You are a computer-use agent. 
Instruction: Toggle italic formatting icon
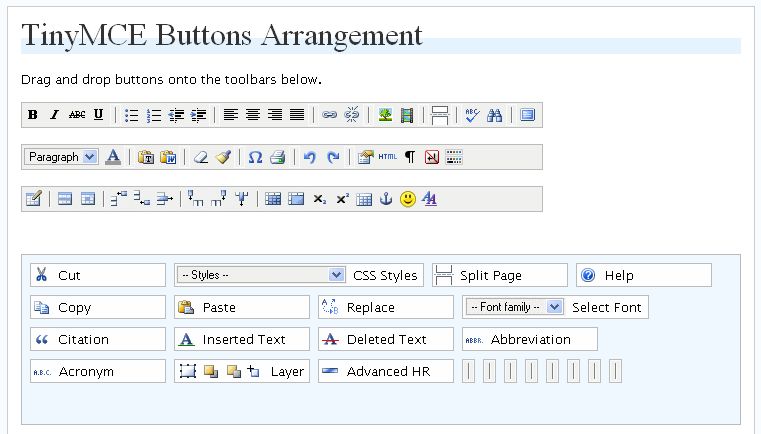click(55, 115)
